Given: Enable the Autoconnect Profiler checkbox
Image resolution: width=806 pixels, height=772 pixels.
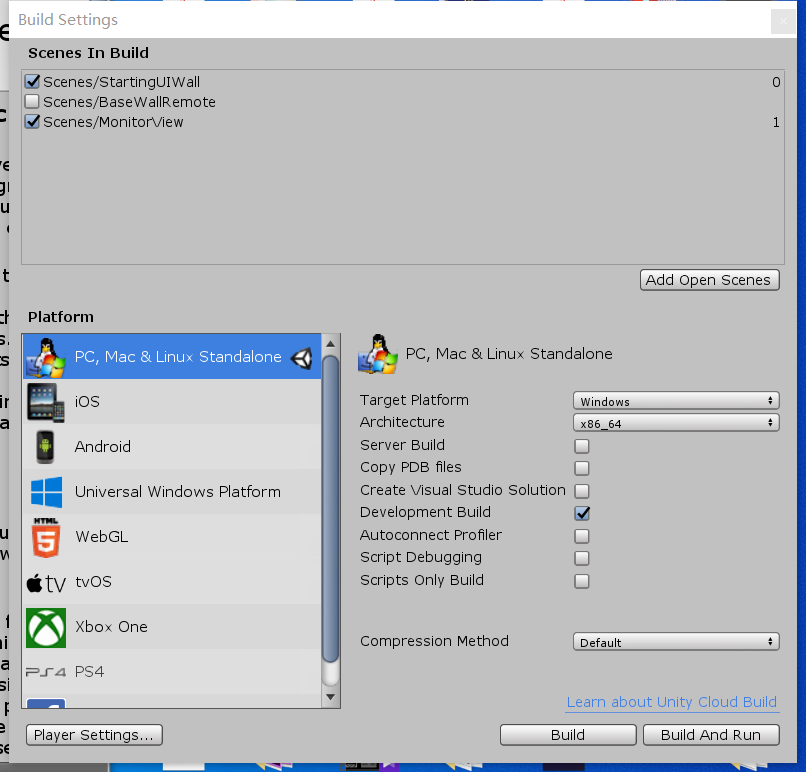Looking at the screenshot, I should (582, 536).
